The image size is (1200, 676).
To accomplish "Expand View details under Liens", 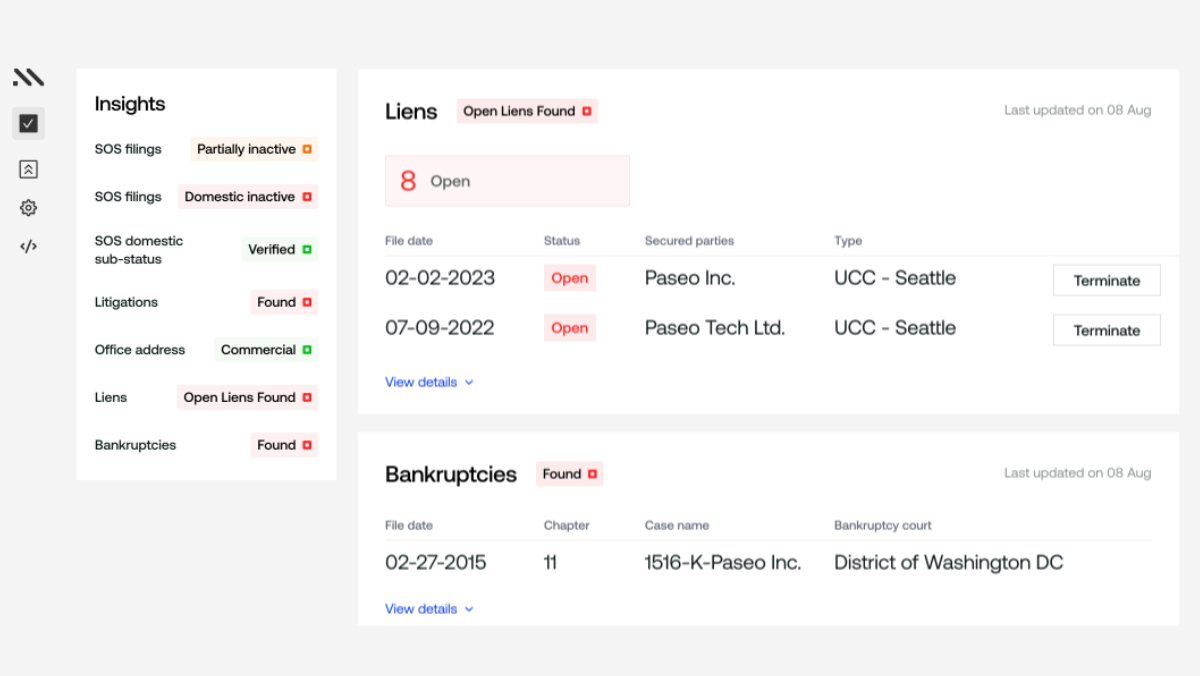I will coord(421,382).
